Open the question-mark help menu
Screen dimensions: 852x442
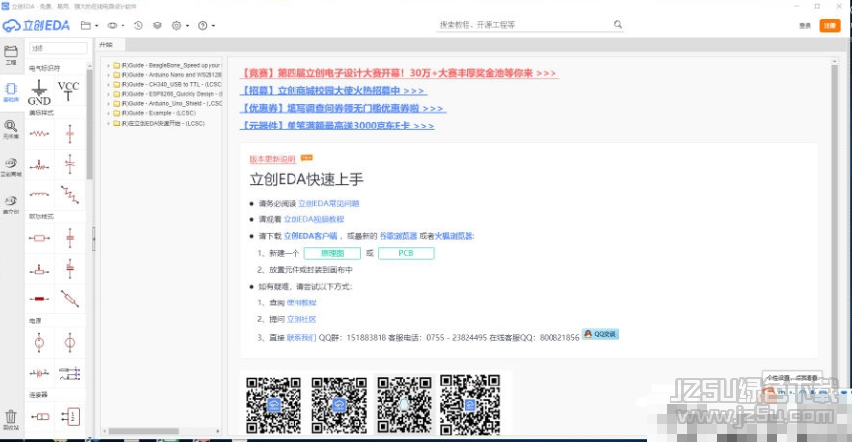point(205,25)
